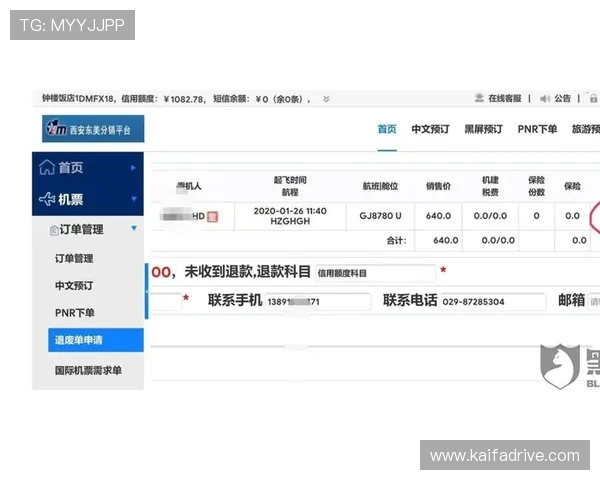600x480 pixels.
Task: Collapse the 订单管理 section arrow
Action: click(134, 228)
